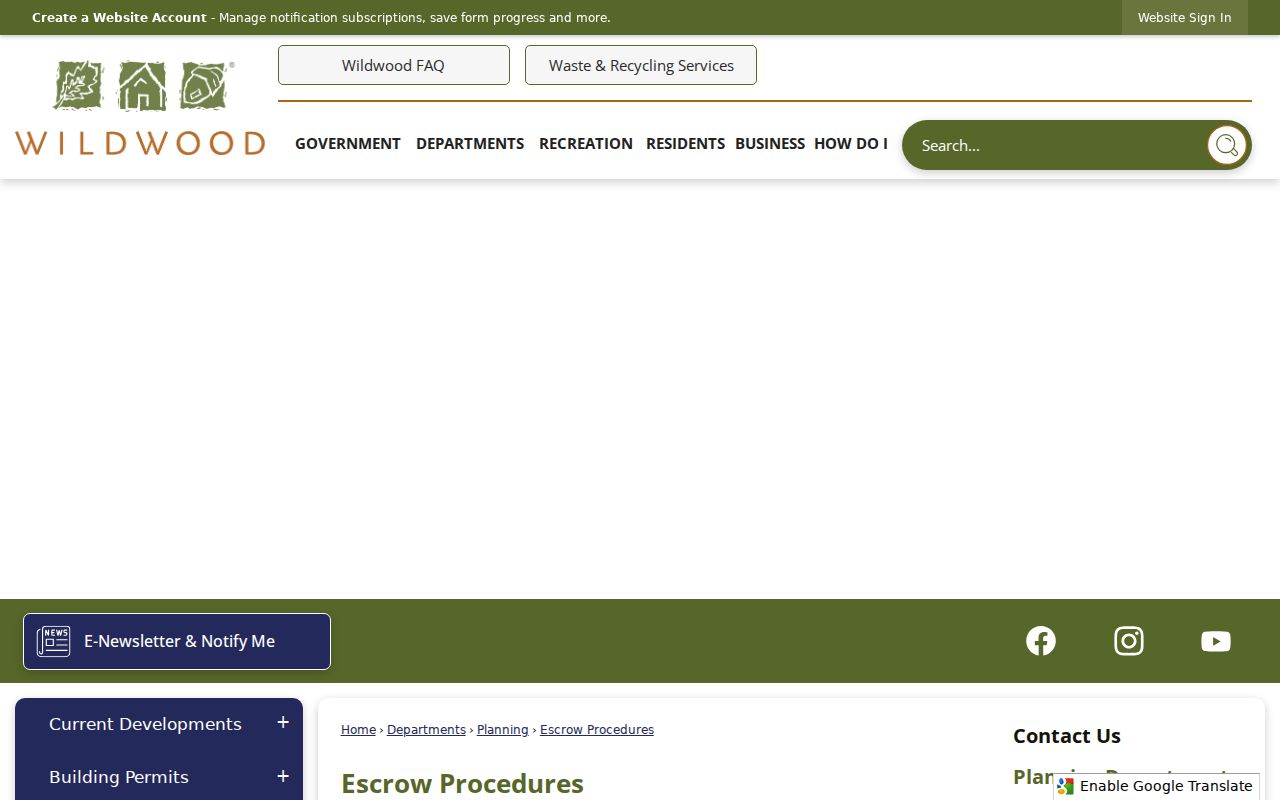Screen dimensions: 1280x800
Task: Open the Instagram icon
Action: coord(1129,641)
